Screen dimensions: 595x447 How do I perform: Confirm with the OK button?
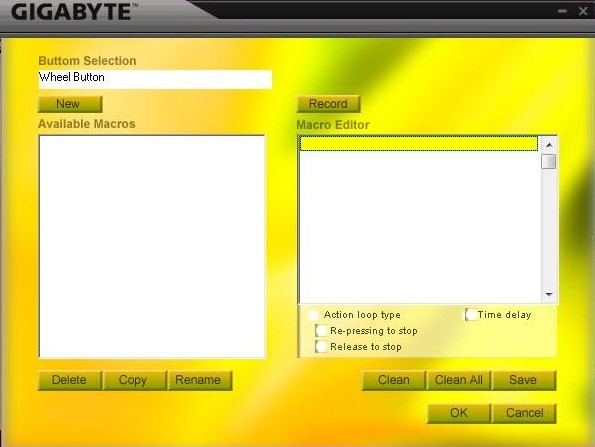tap(459, 413)
